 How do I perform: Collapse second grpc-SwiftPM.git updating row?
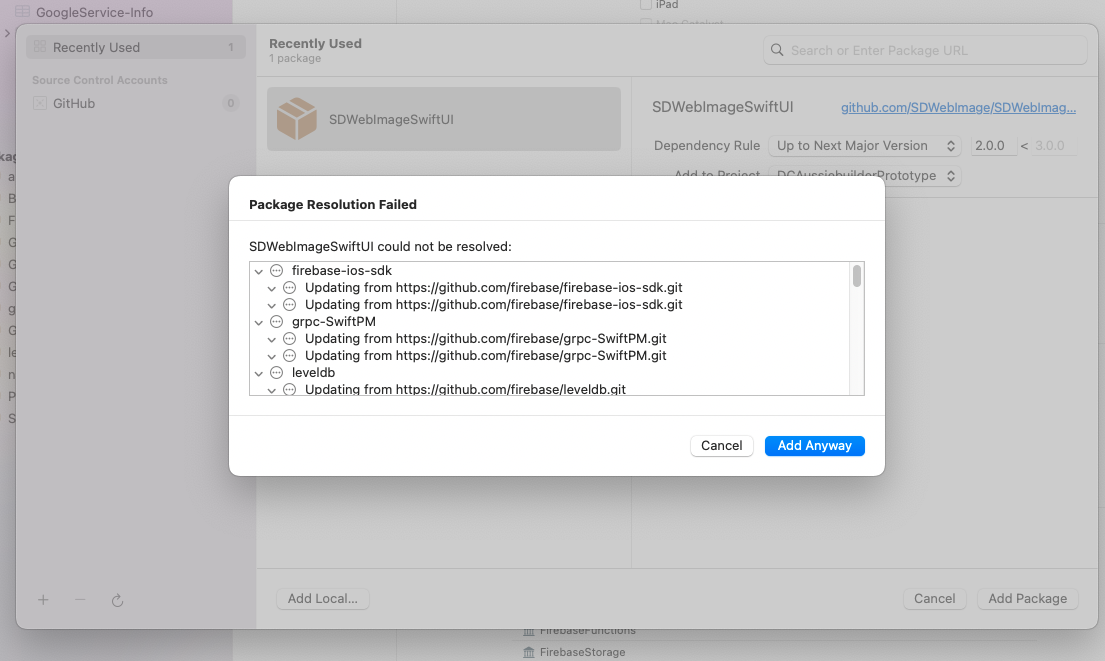271,356
